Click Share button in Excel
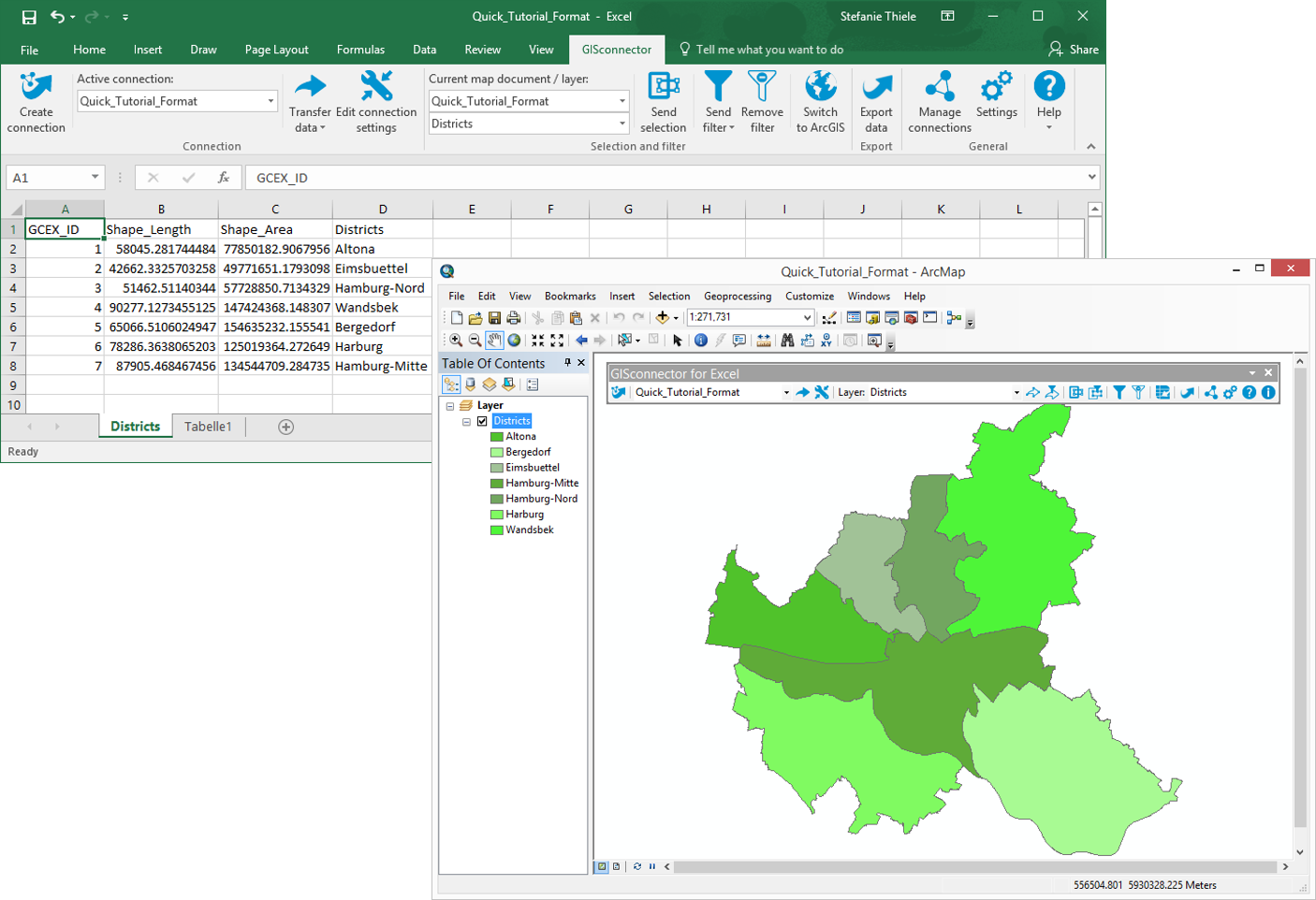Screen dimensions: 1316x900 tap(1074, 50)
